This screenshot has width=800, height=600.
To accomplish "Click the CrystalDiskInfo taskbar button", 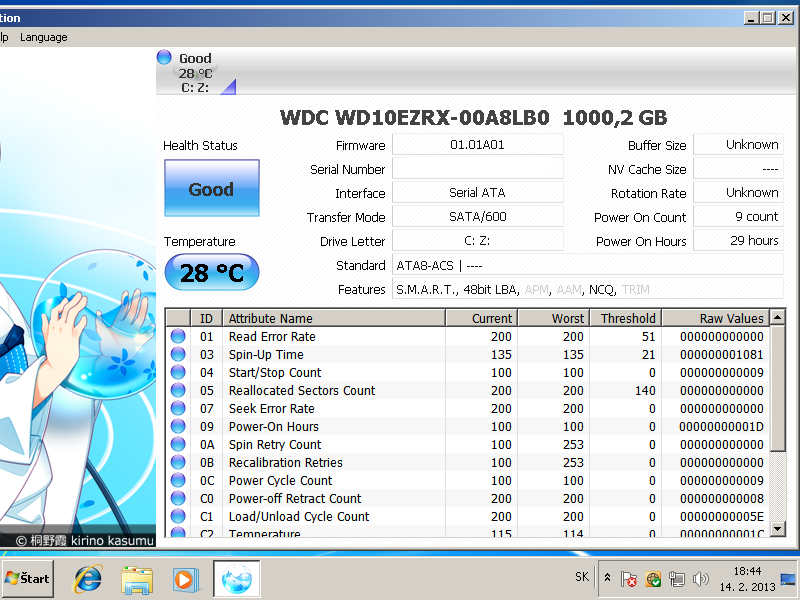I will [237, 579].
